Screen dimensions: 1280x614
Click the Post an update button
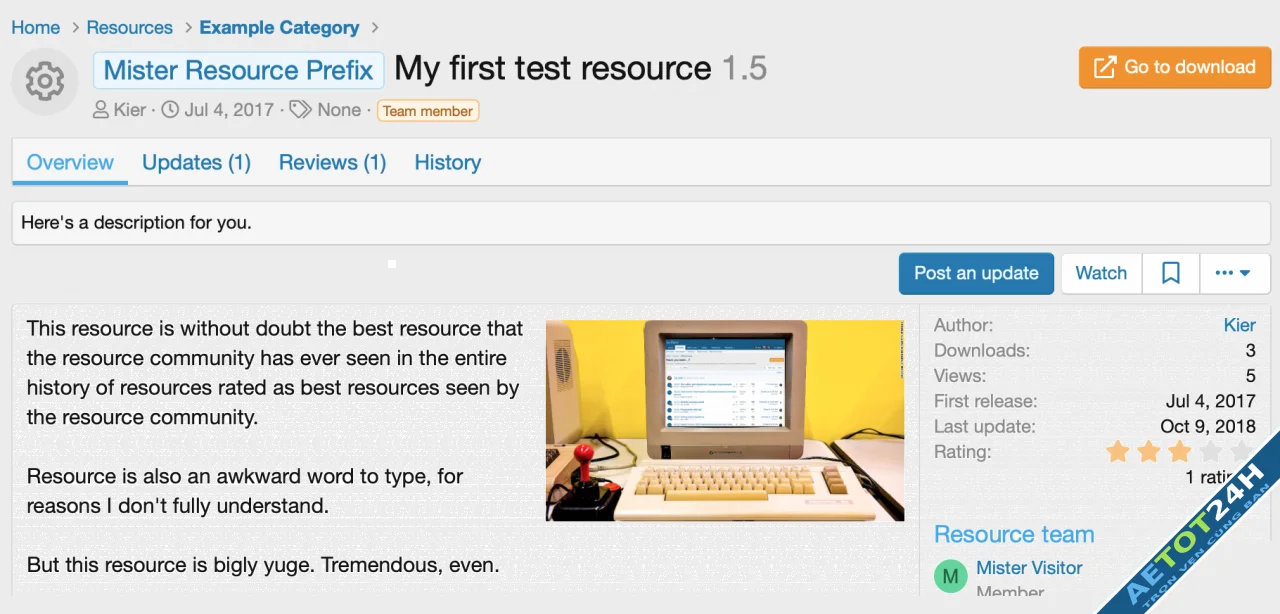(x=976, y=273)
